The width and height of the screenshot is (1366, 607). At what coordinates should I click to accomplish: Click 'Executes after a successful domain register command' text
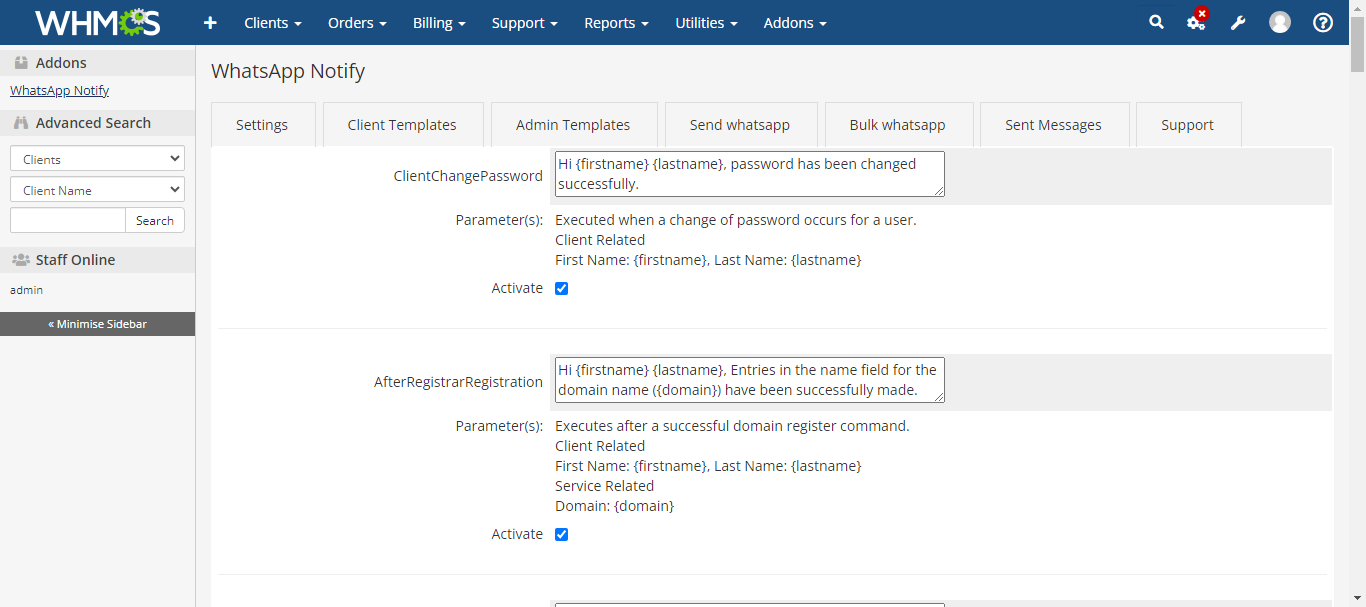point(732,426)
